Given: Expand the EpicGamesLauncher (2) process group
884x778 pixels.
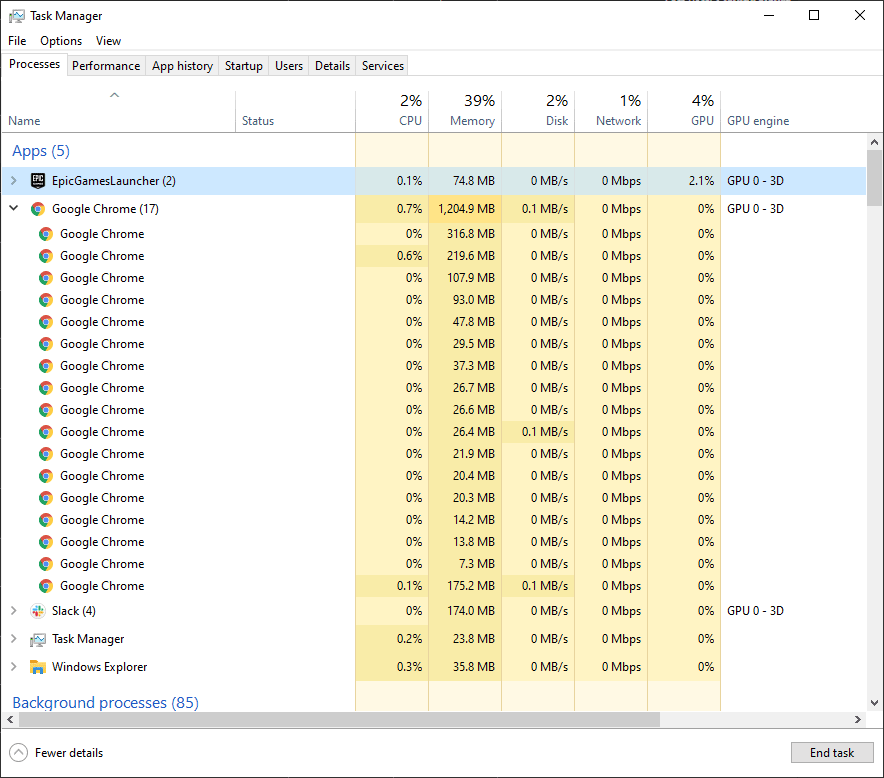Looking at the screenshot, I should (14, 181).
